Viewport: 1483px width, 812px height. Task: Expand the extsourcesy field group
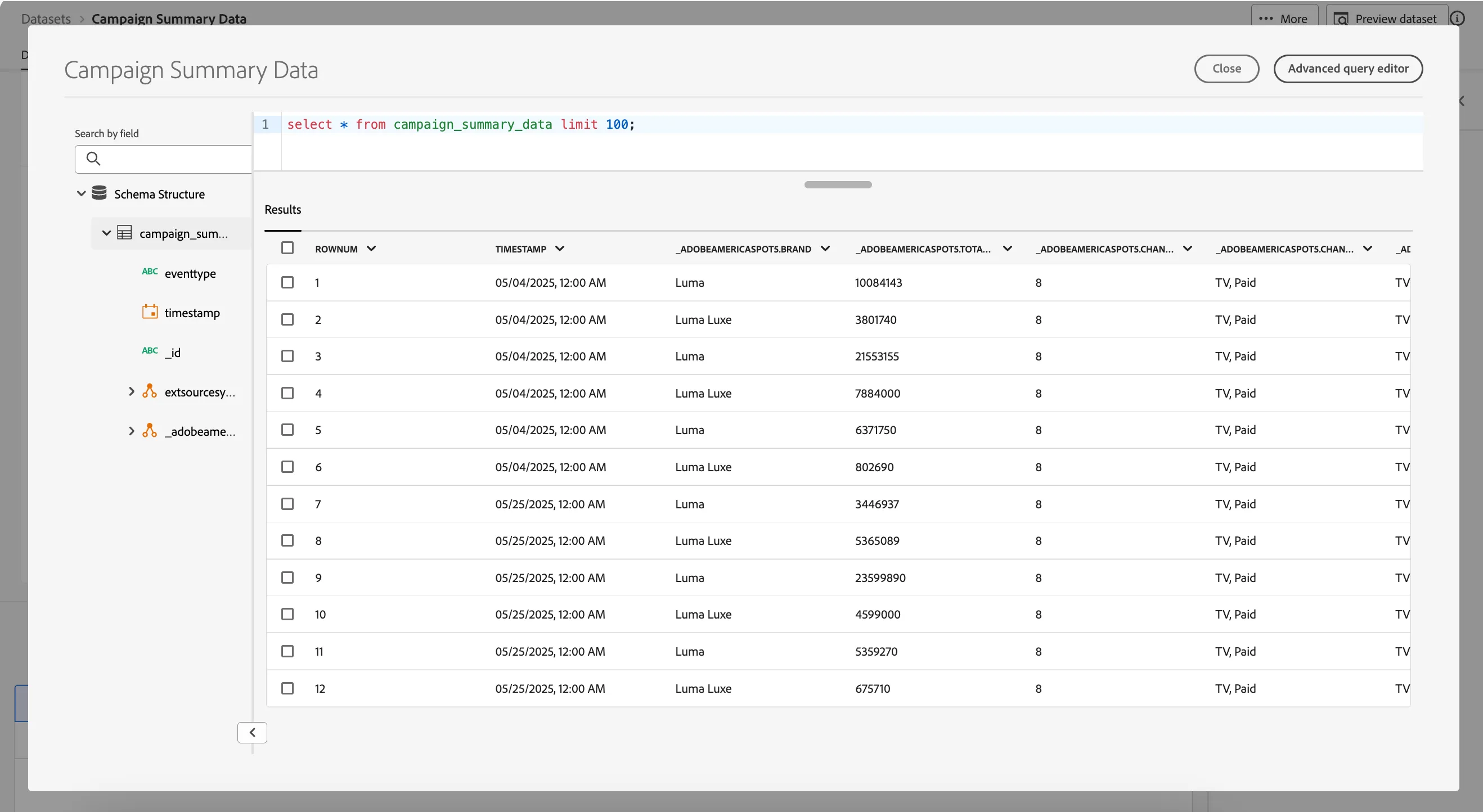point(131,392)
